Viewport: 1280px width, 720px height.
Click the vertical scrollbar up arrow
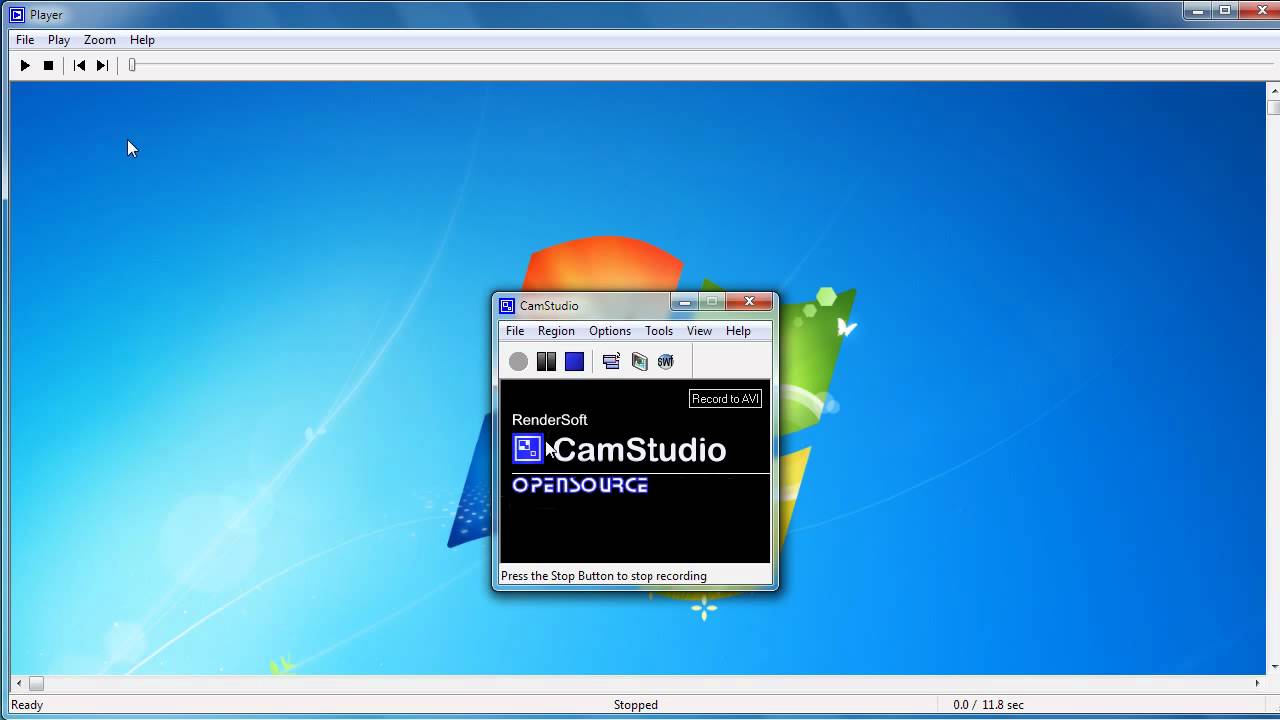coord(1273,90)
